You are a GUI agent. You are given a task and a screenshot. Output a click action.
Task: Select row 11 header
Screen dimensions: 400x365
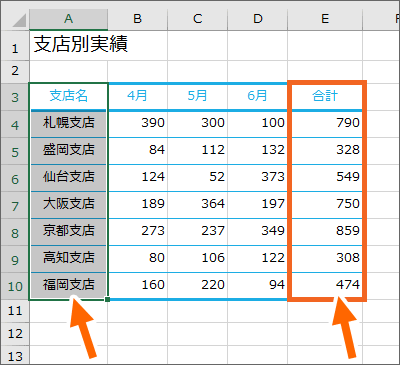point(15,311)
